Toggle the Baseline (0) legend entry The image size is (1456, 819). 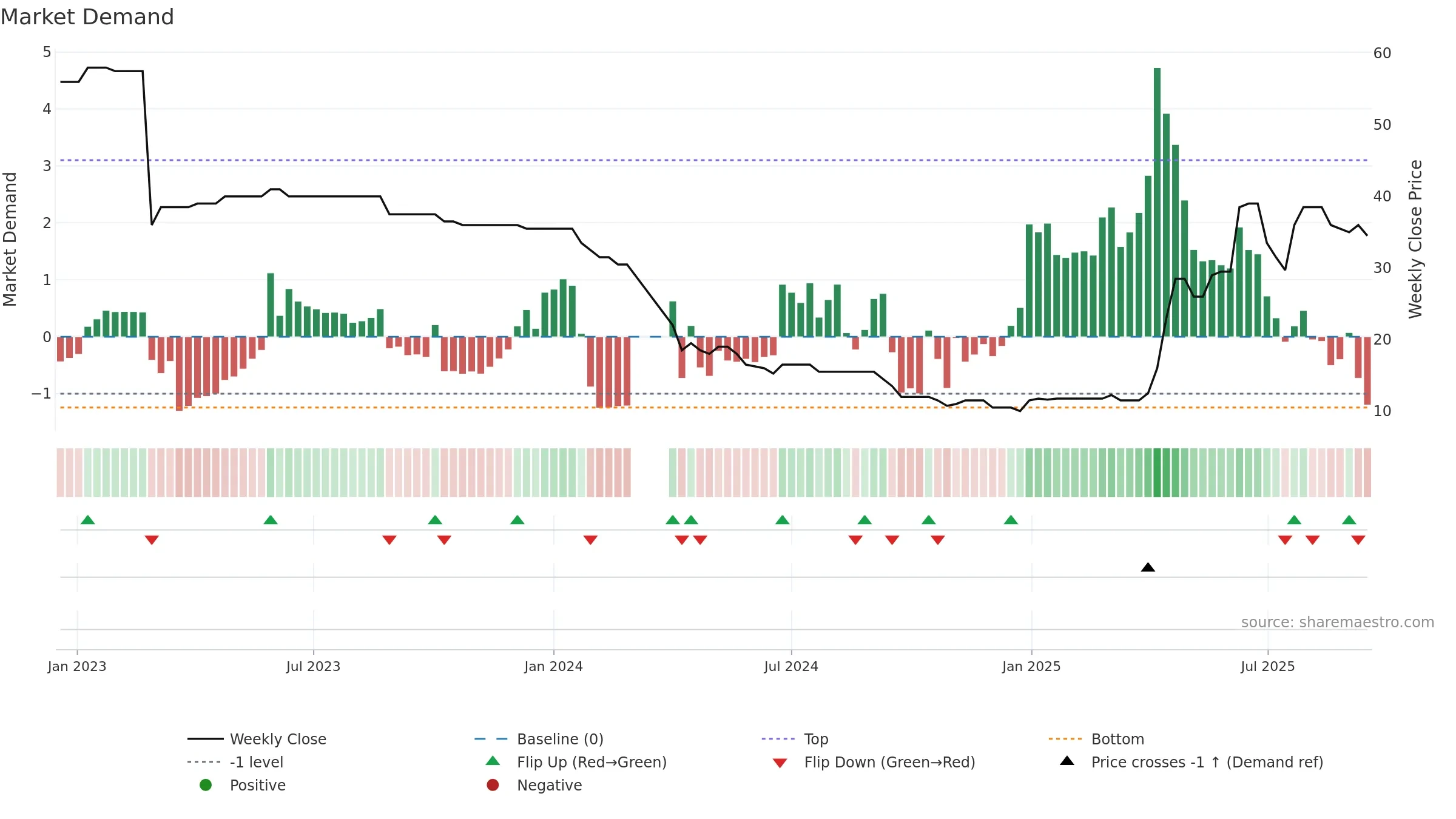click(x=539, y=739)
